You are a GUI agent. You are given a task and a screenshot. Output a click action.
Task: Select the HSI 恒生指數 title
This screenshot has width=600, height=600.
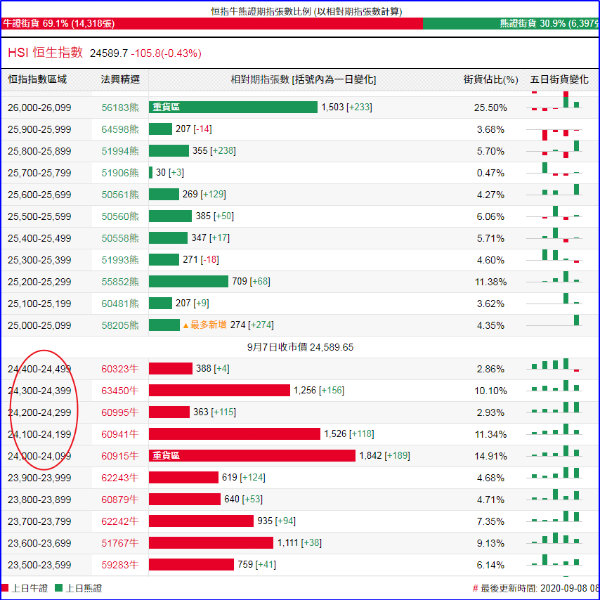point(45,52)
